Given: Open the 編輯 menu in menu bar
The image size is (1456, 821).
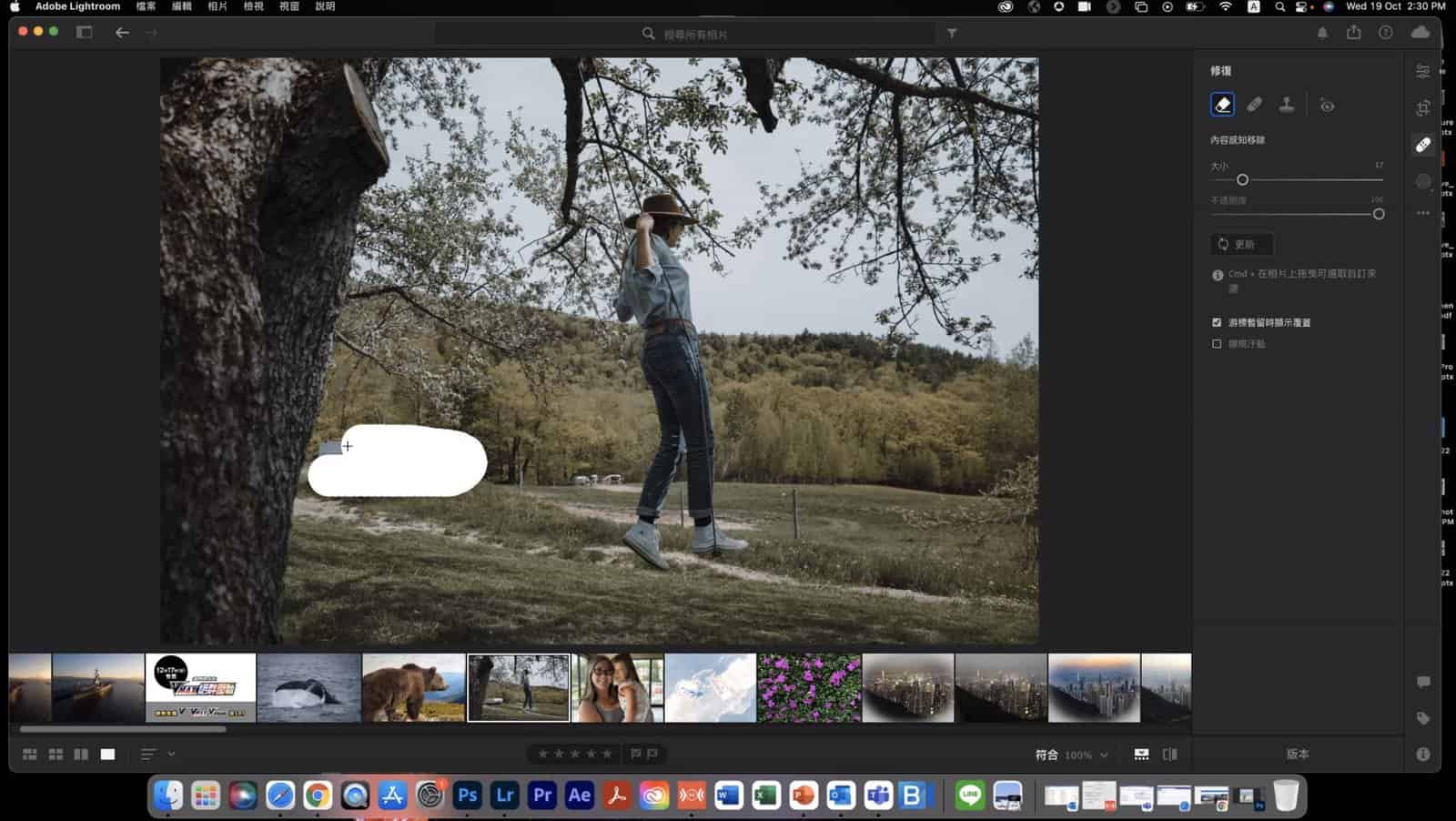Looking at the screenshot, I should coord(182,6).
